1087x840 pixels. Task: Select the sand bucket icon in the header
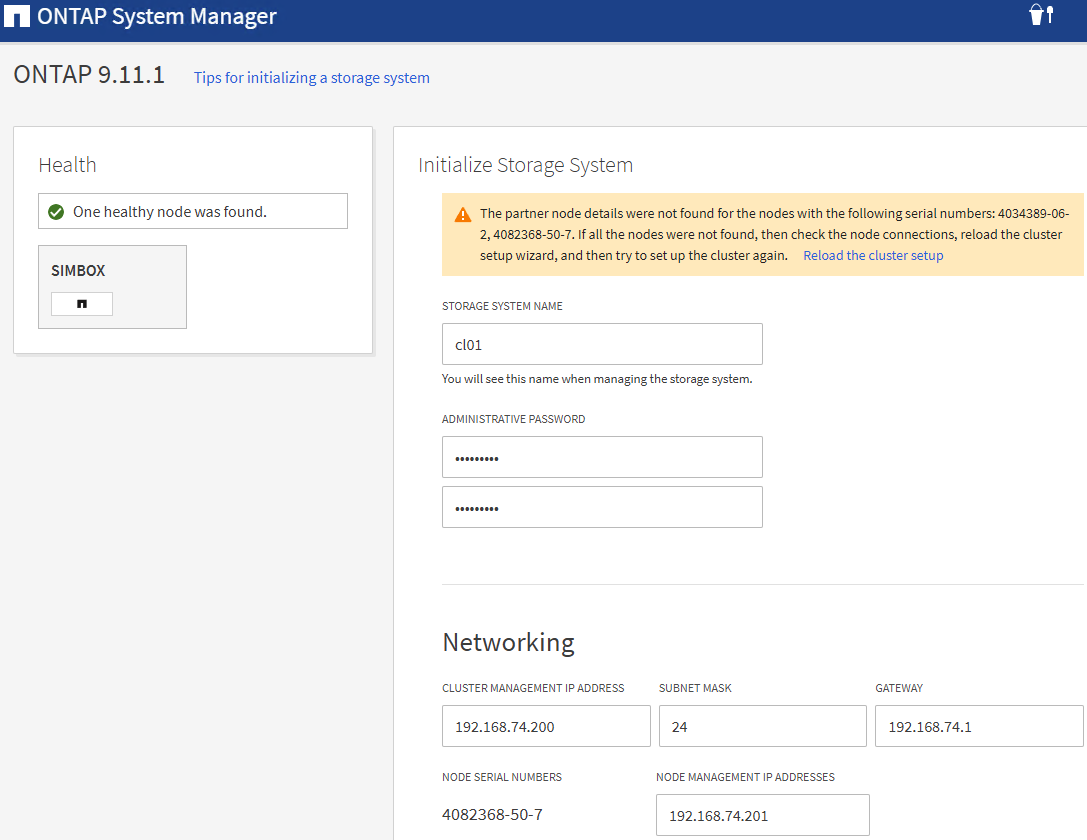click(x=1036, y=15)
